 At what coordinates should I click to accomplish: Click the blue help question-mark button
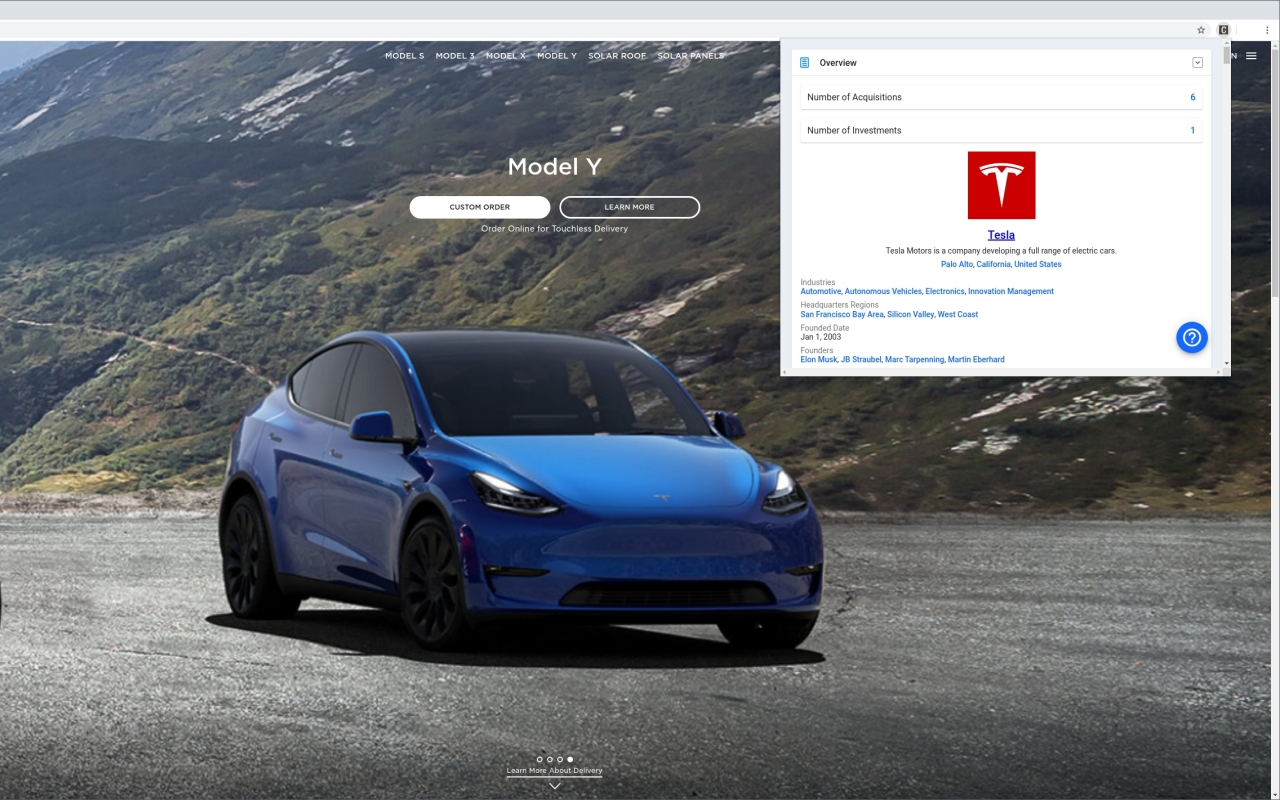(x=1192, y=337)
